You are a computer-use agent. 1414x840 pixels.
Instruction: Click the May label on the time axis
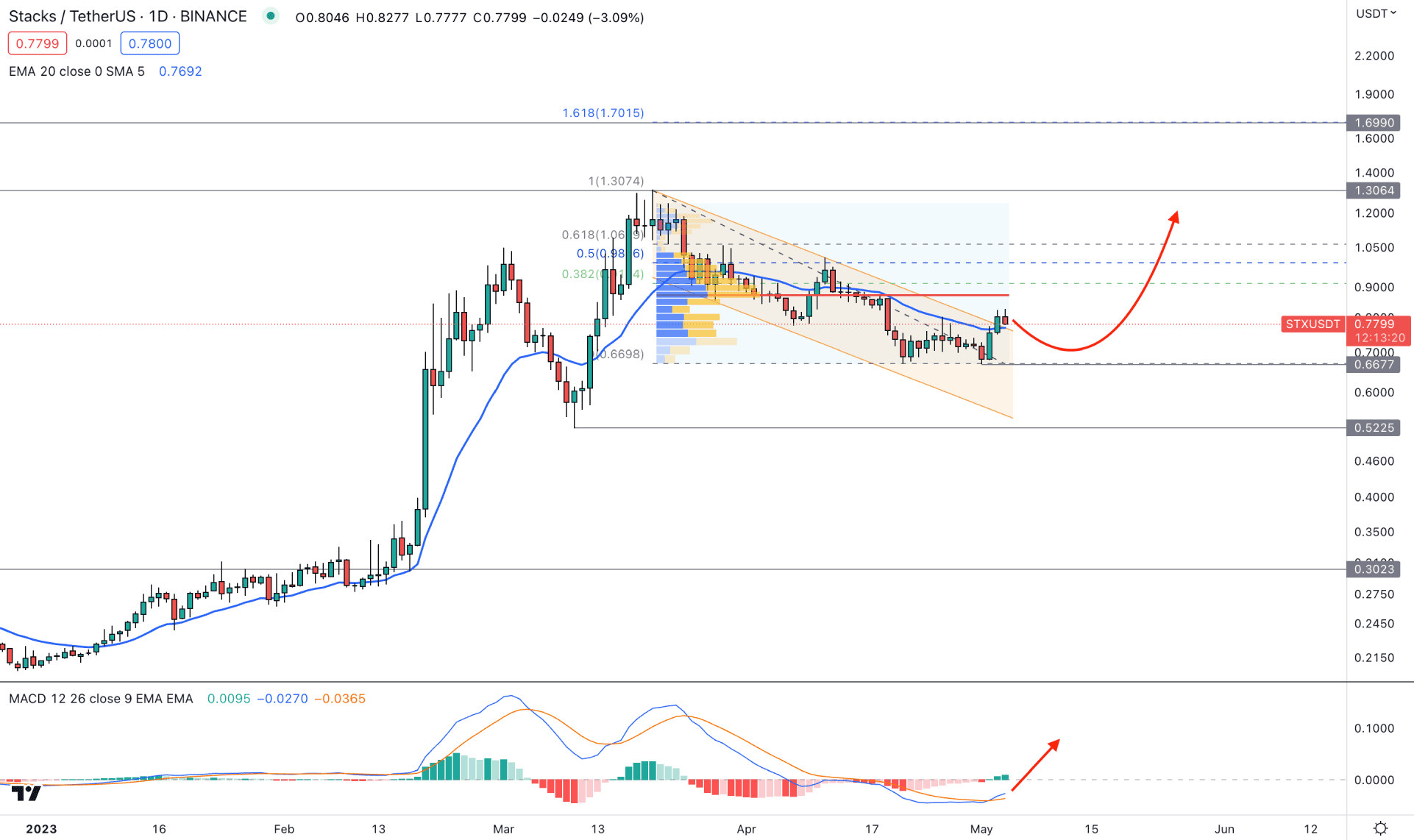(x=981, y=829)
